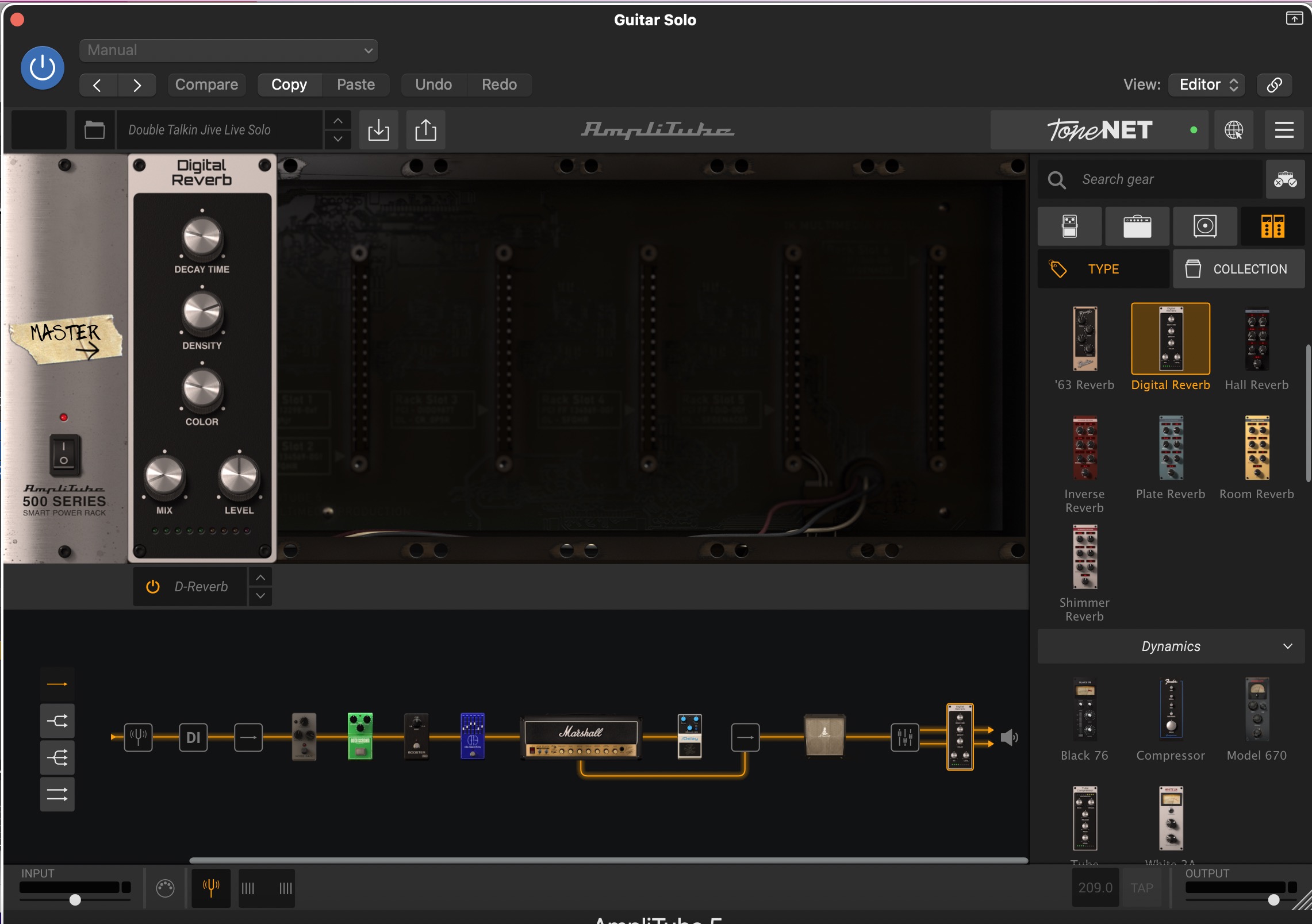Select previous preset with up chevron

(338, 121)
